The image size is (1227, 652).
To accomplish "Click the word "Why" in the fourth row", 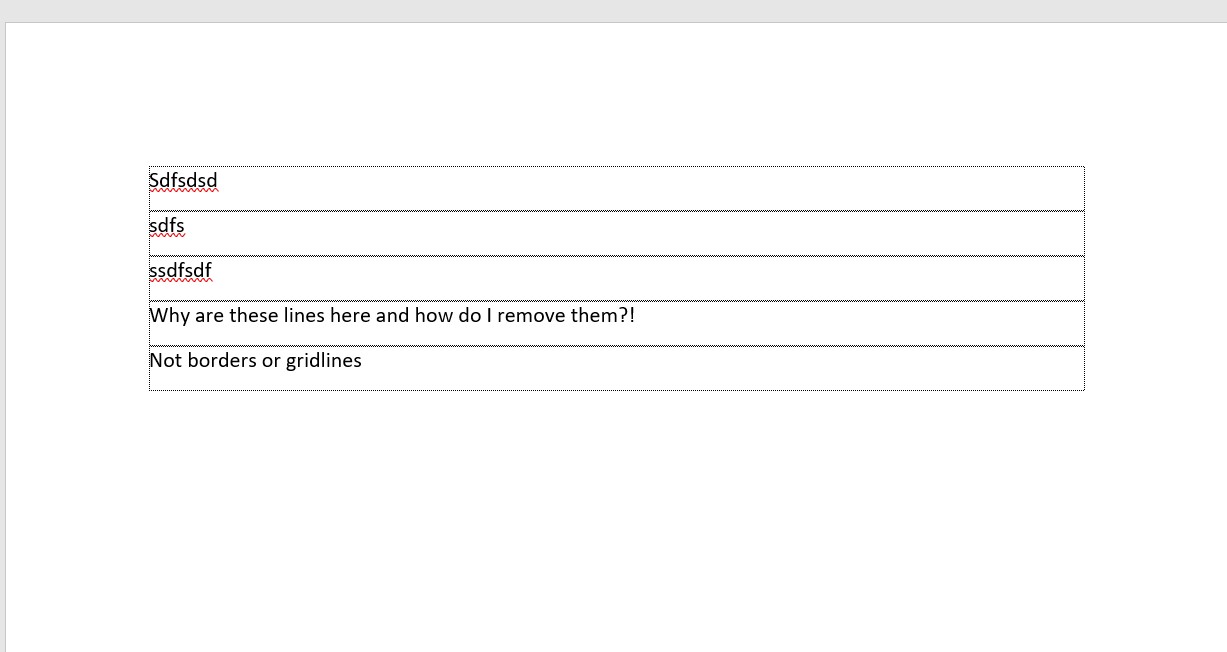I will click(168, 316).
